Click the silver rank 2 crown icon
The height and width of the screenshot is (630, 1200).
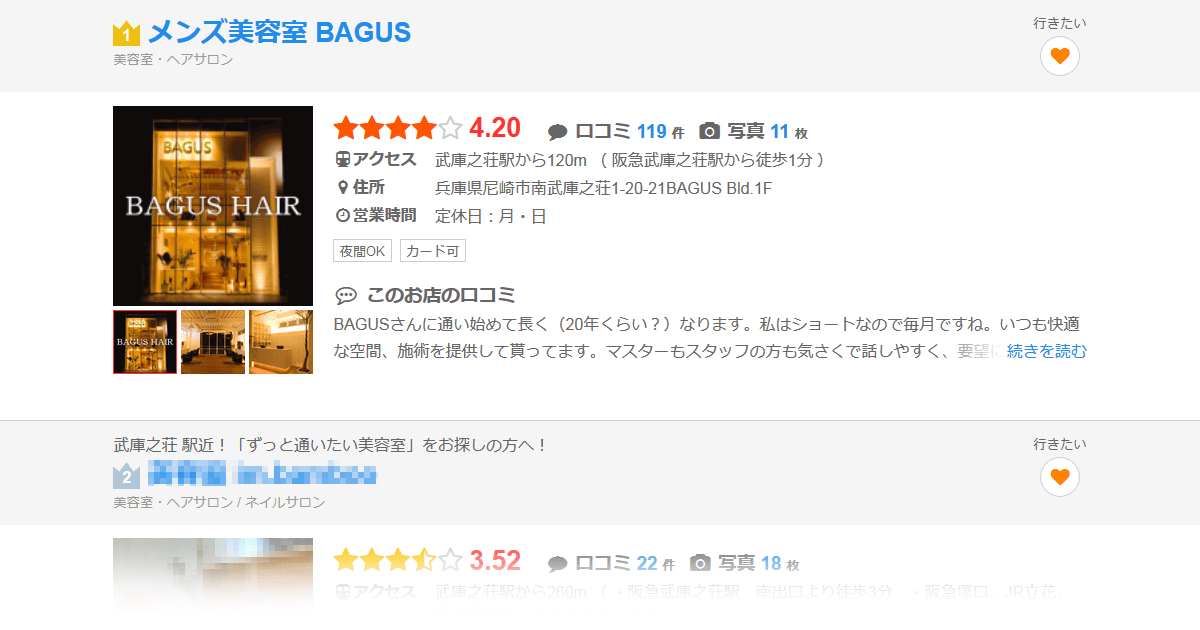[x=126, y=475]
